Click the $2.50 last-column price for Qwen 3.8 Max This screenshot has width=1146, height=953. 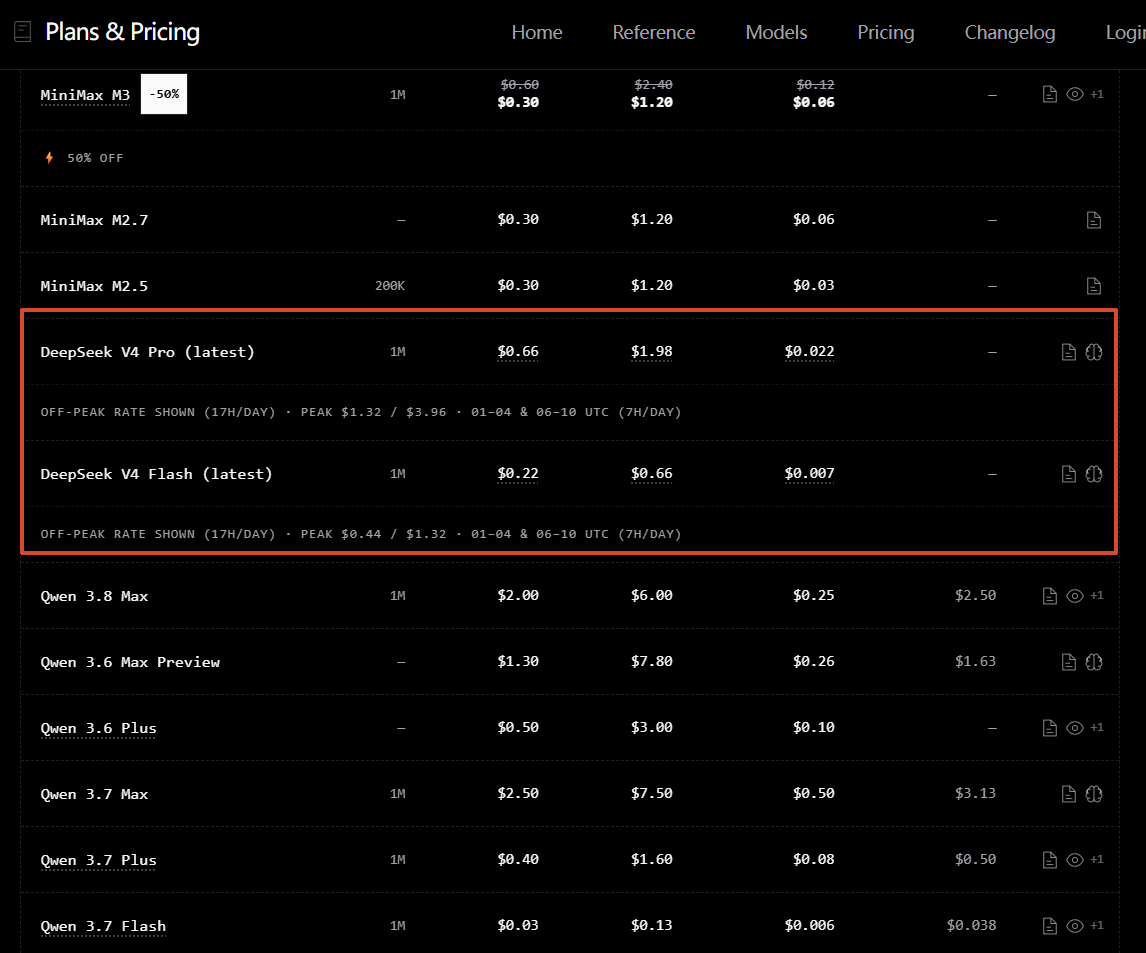point(975,596)
